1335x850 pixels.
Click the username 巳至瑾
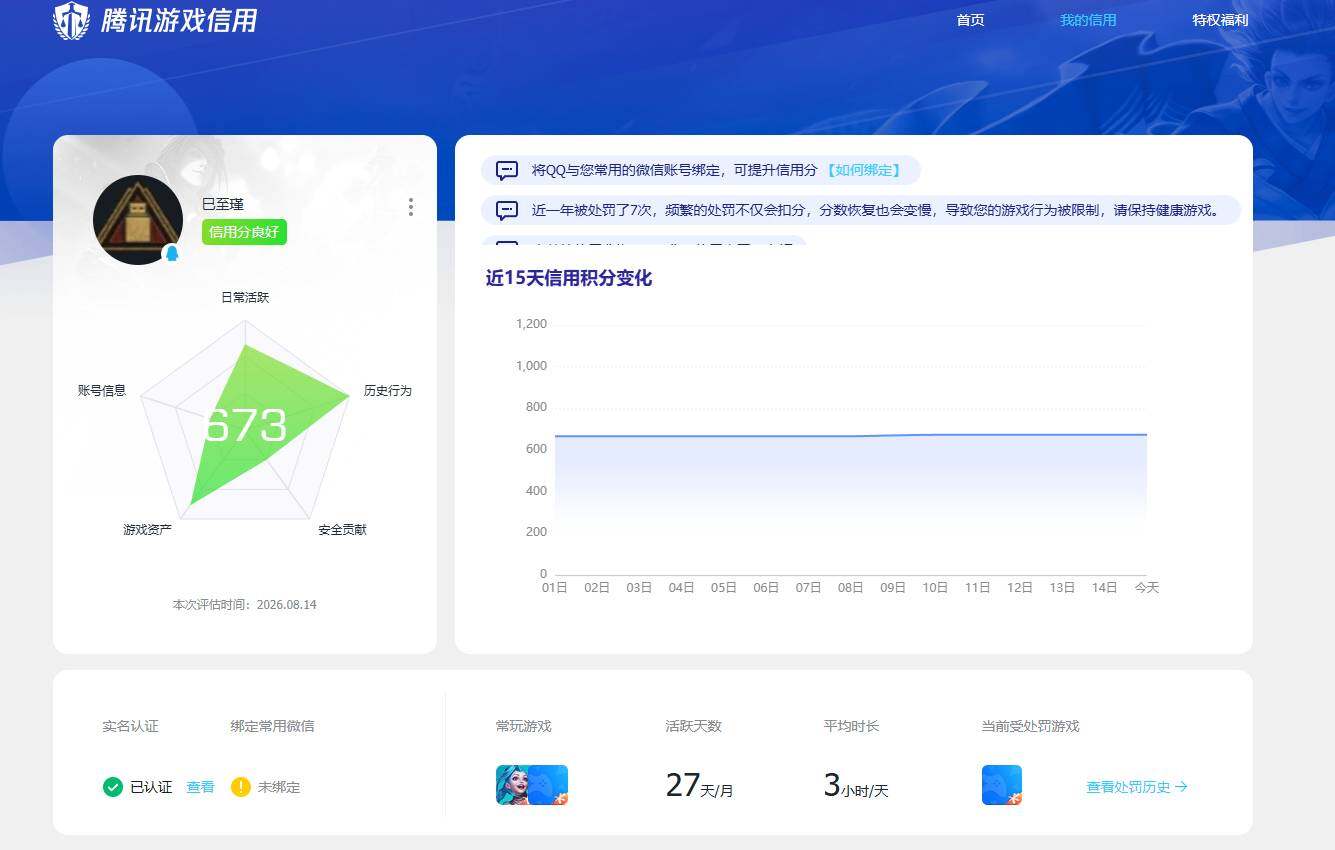click(x=223, y=204)
